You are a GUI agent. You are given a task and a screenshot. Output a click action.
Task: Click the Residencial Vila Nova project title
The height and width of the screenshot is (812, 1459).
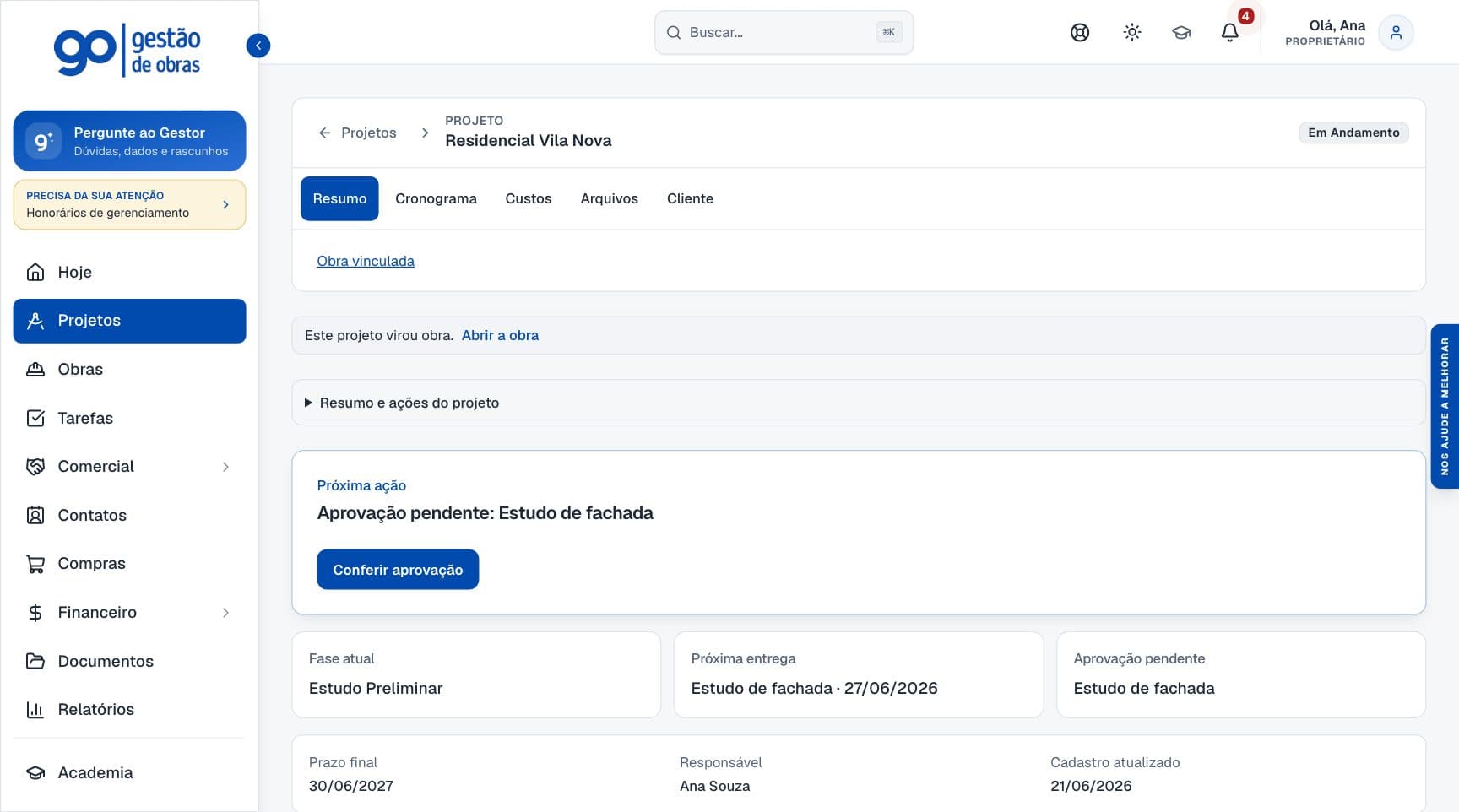click(x=529, y=141)
